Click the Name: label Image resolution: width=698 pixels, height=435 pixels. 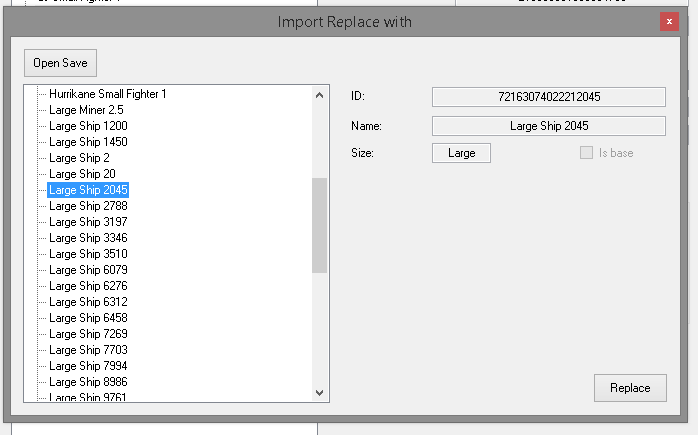[366, 126]
